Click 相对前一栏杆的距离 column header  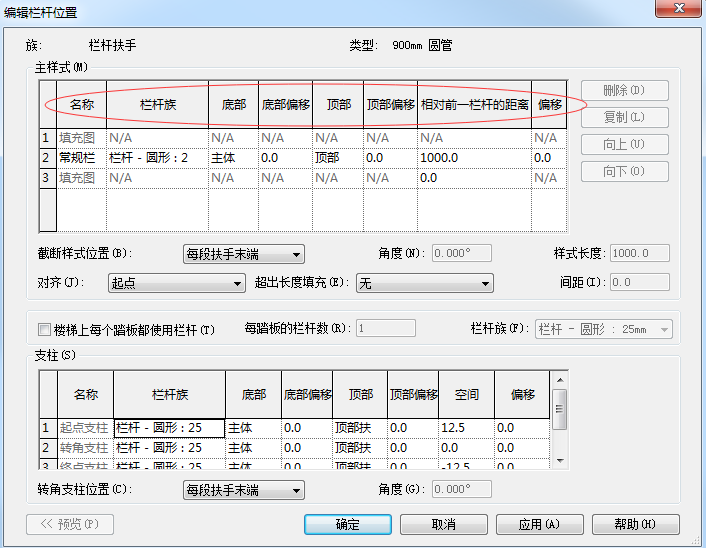[474, 105]
